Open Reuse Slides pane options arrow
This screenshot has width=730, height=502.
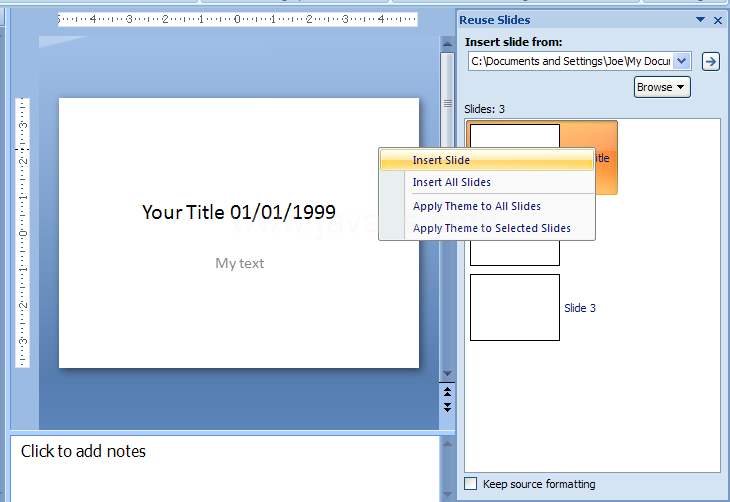pos(700,20)
